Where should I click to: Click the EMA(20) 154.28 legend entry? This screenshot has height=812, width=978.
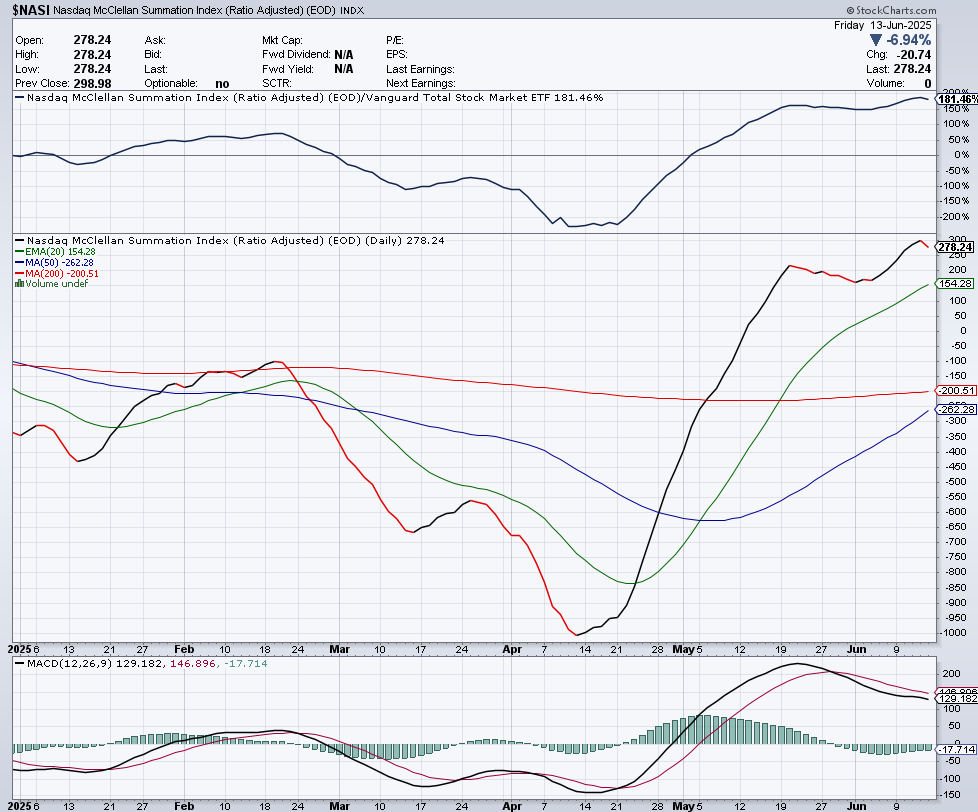[55, 251]
